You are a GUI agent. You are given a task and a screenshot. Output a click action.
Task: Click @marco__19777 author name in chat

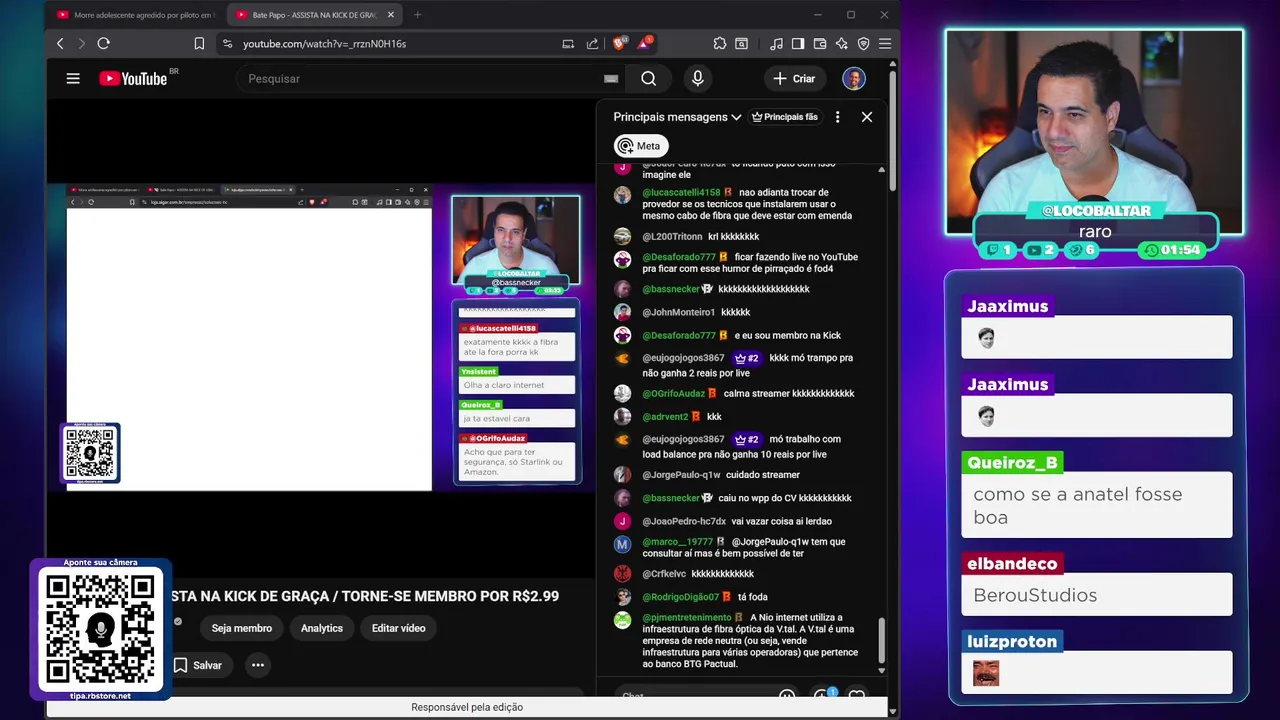point(678,542)
